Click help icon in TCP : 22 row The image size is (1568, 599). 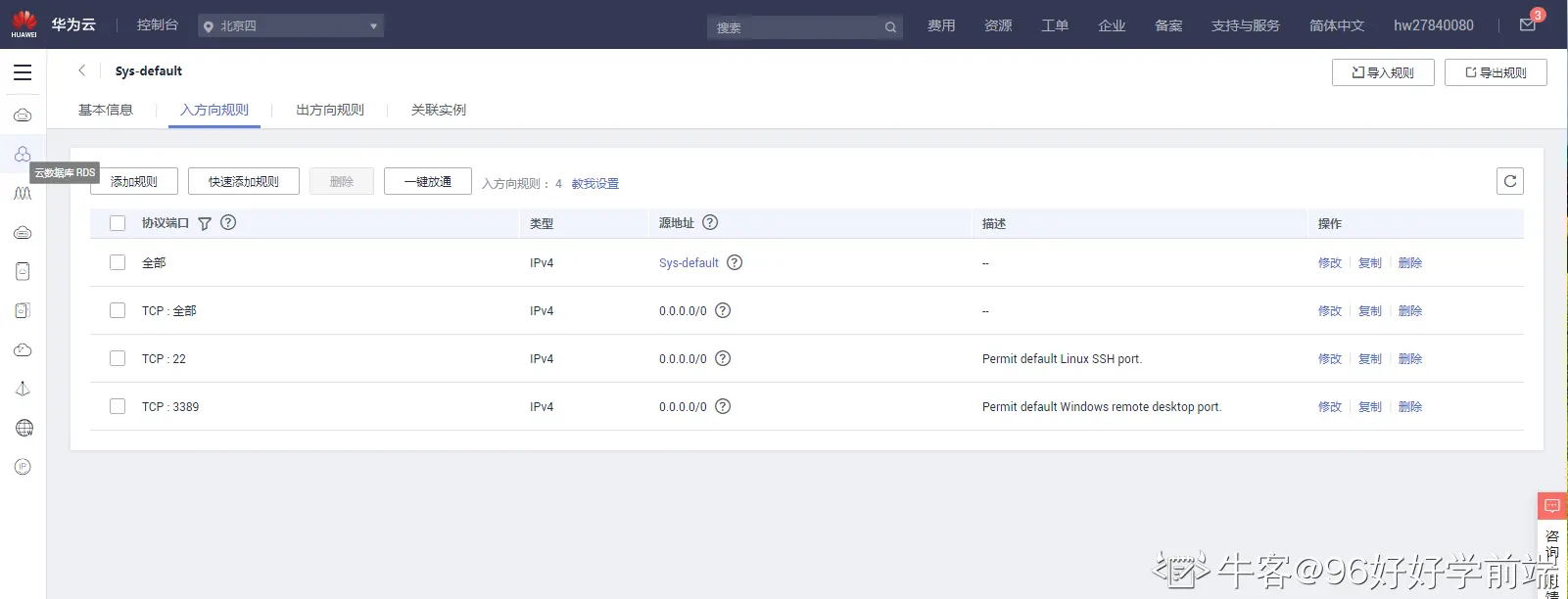click(x=723, y=358)
